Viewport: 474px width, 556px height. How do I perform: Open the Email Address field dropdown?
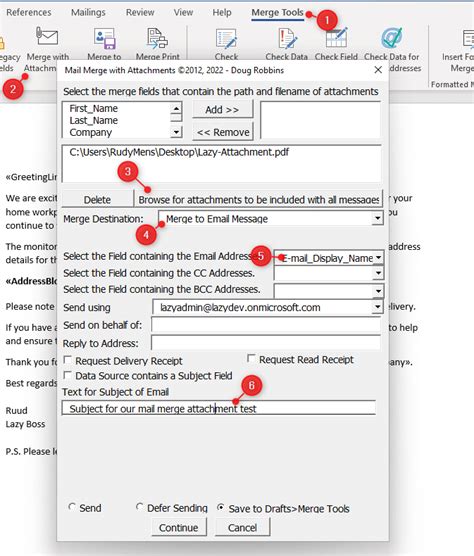tap(379, 257)
